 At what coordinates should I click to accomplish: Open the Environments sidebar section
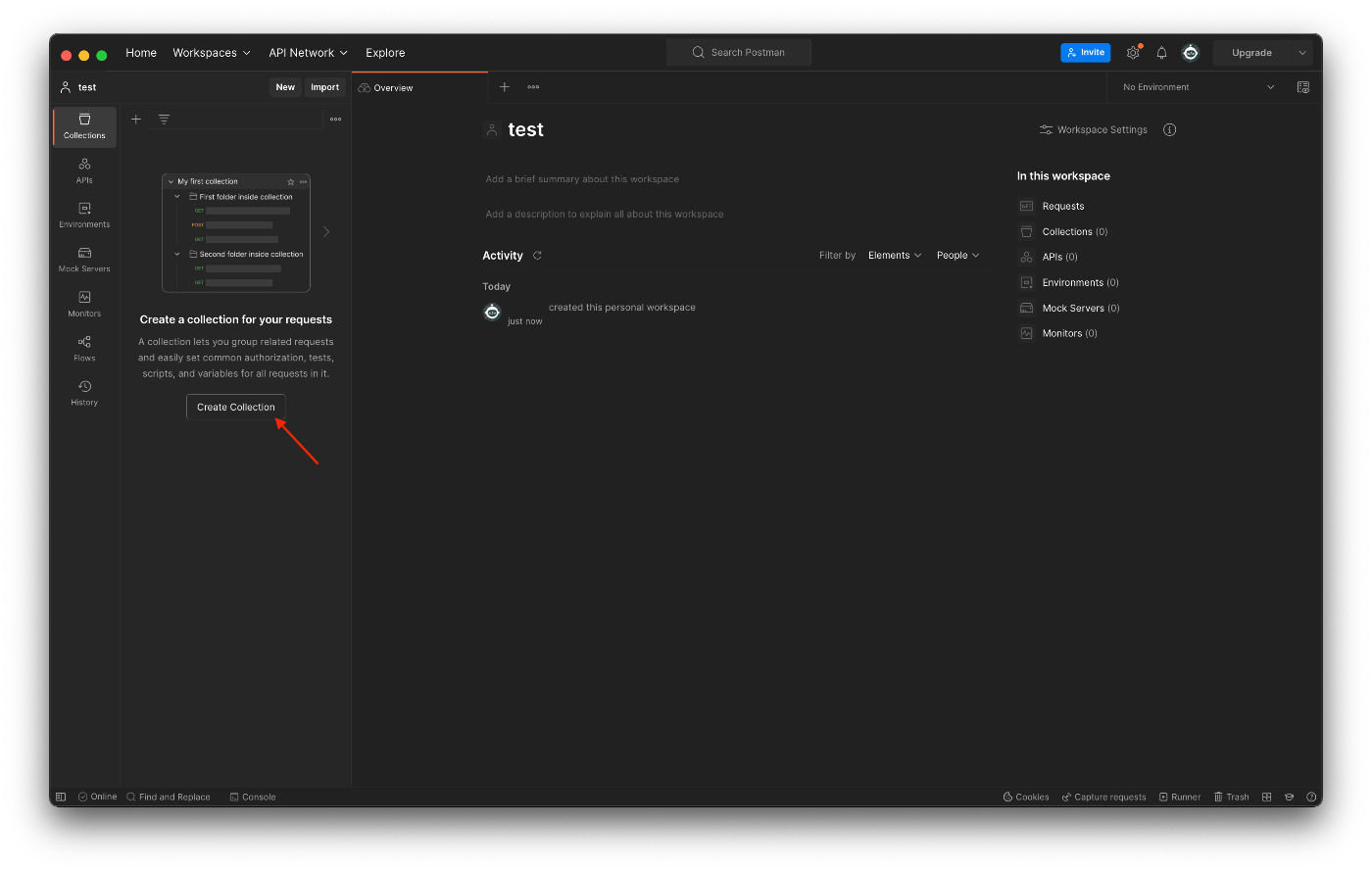(x=84, y=216)
